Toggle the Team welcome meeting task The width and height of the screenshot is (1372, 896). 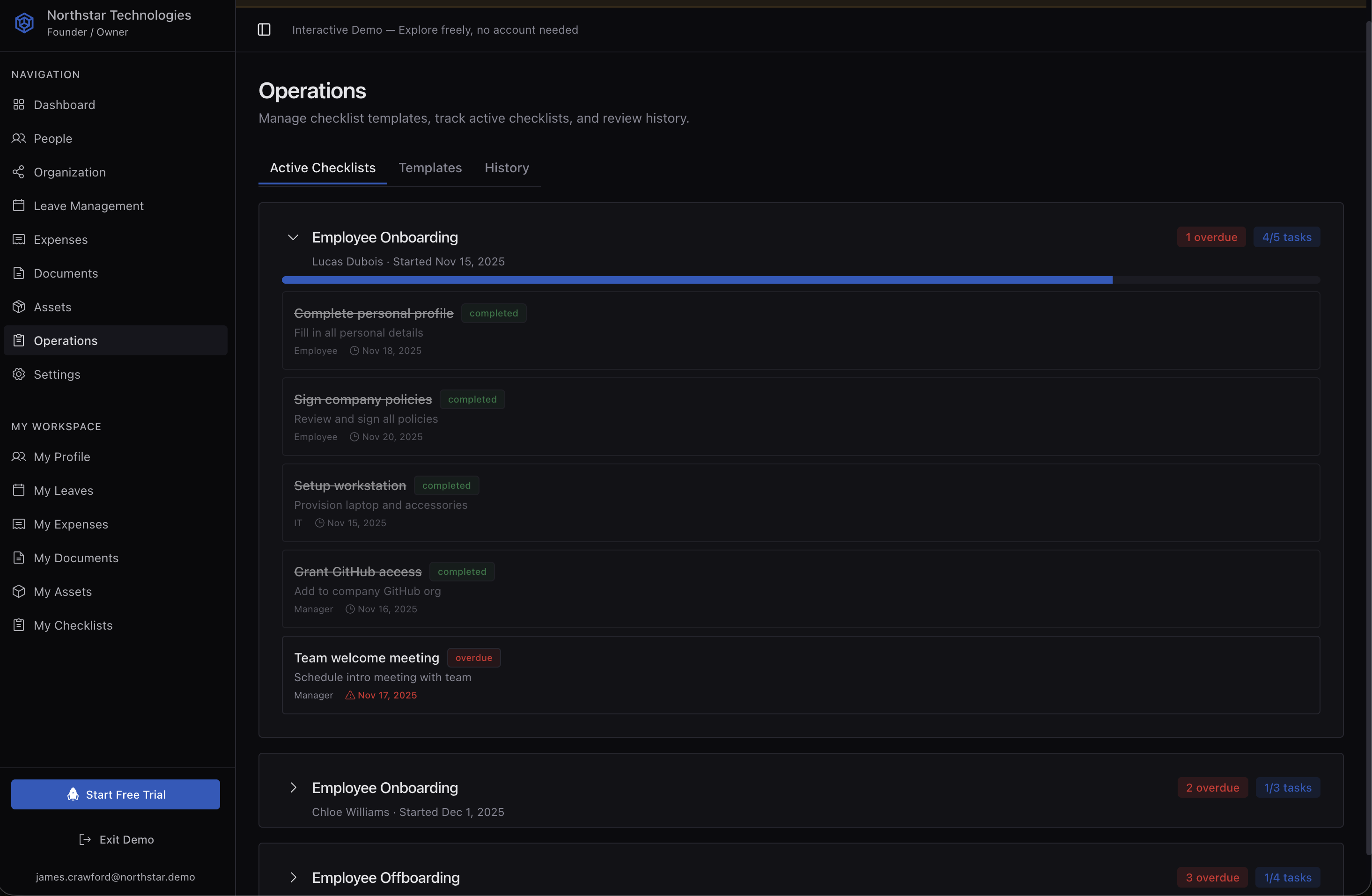(x=366, y=658)
